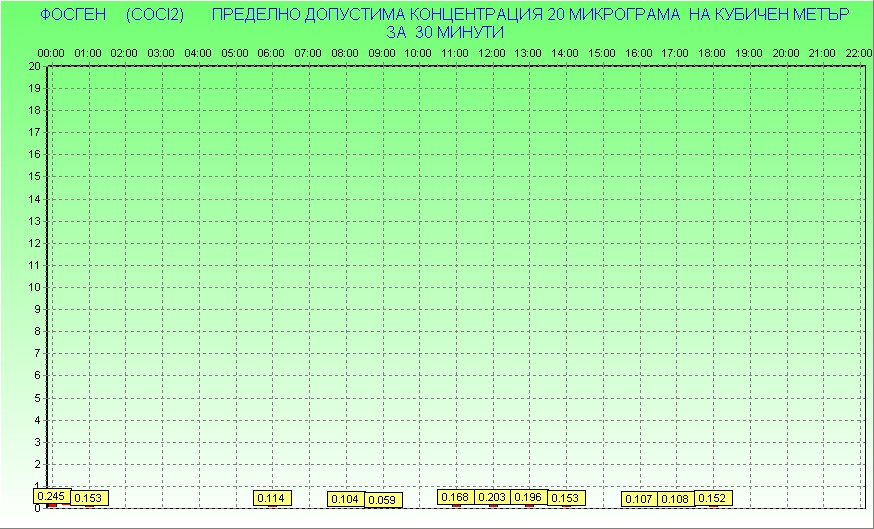
Task: Click the 0.059 data label
Action: (383, 500)
